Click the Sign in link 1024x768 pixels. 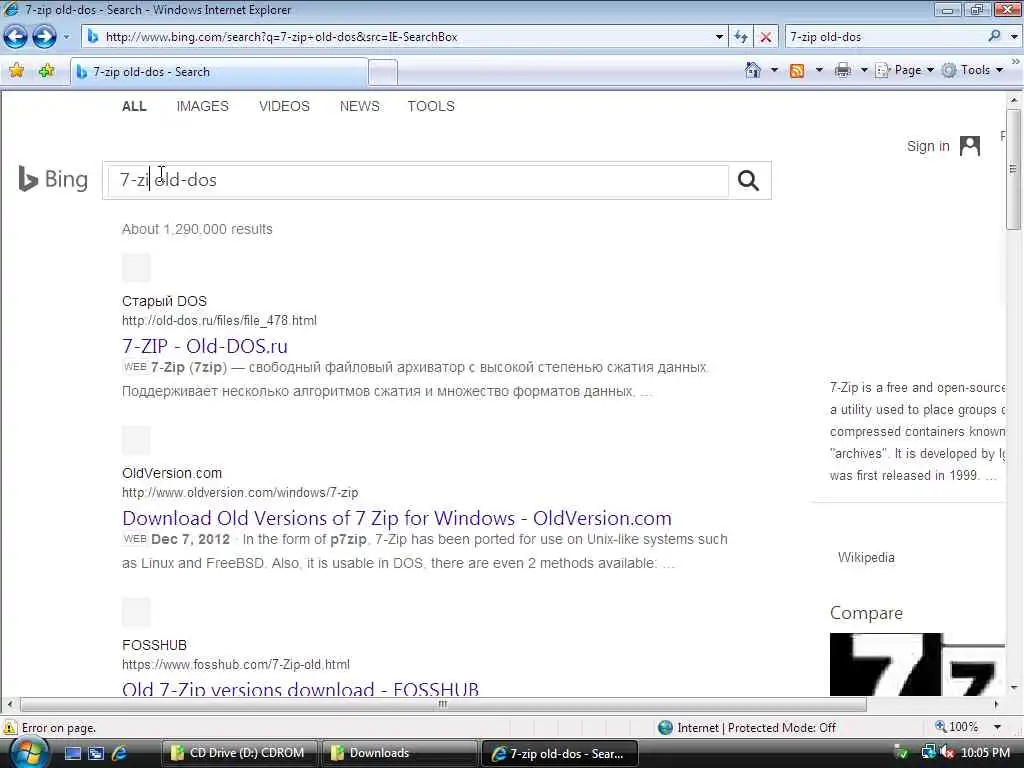(928, 146)
